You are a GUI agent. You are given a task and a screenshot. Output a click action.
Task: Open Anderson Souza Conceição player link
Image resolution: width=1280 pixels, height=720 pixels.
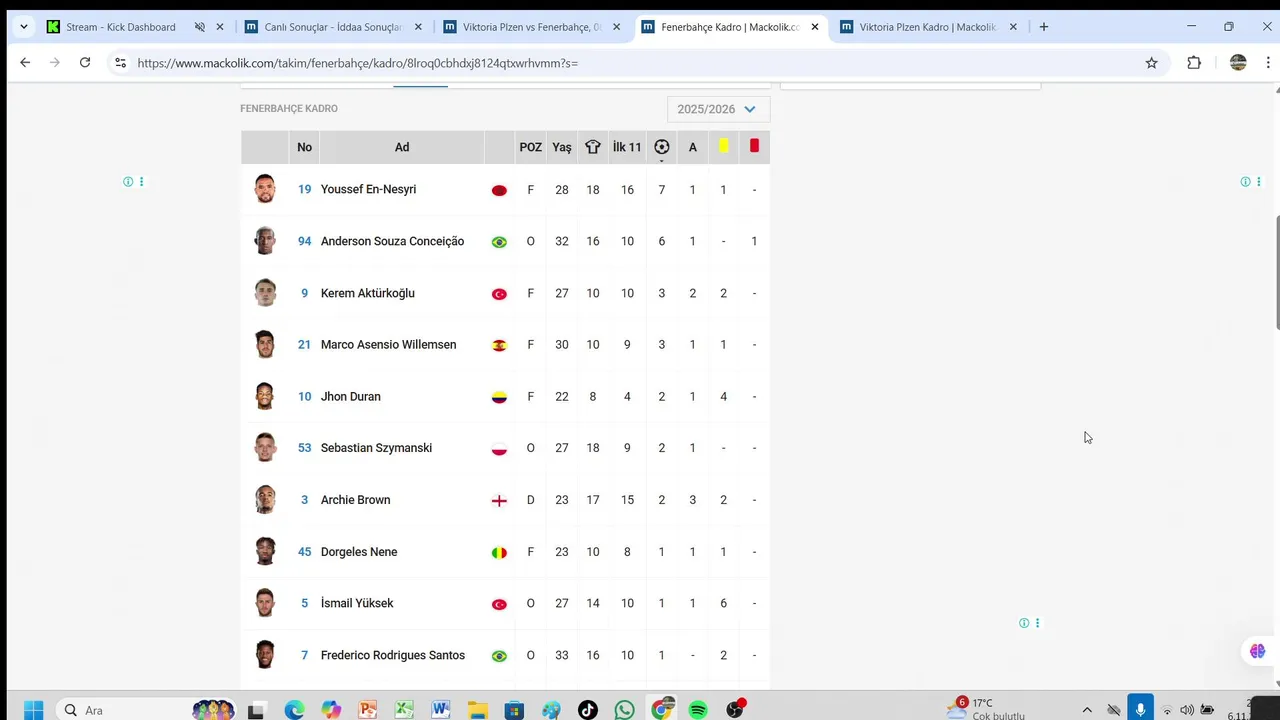tap(392, 241)
